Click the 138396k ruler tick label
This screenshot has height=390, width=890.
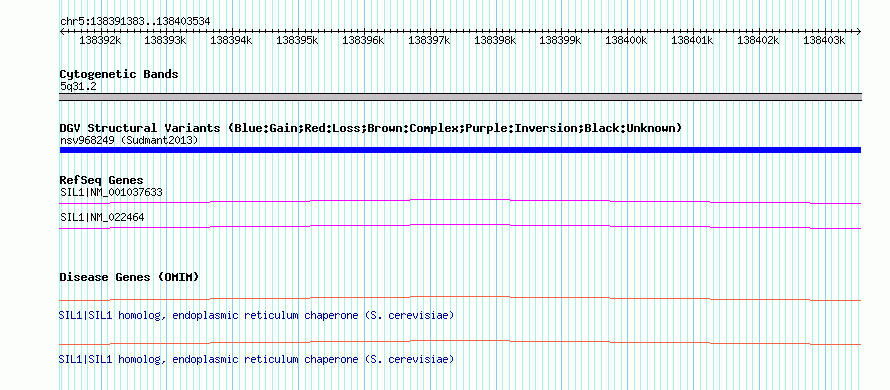[363, 40]
